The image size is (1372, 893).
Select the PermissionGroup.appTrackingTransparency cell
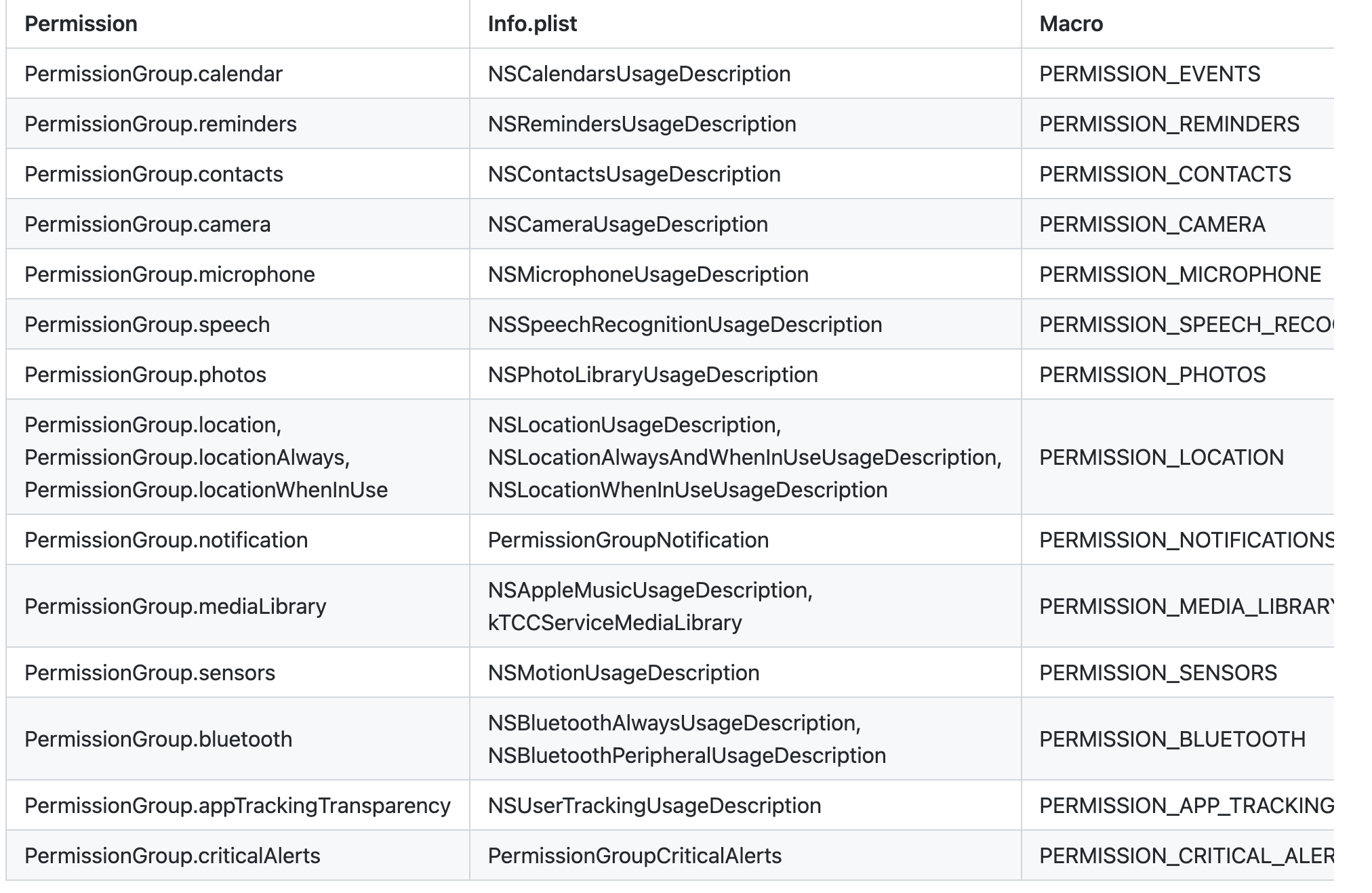click(x=237, y=806)
